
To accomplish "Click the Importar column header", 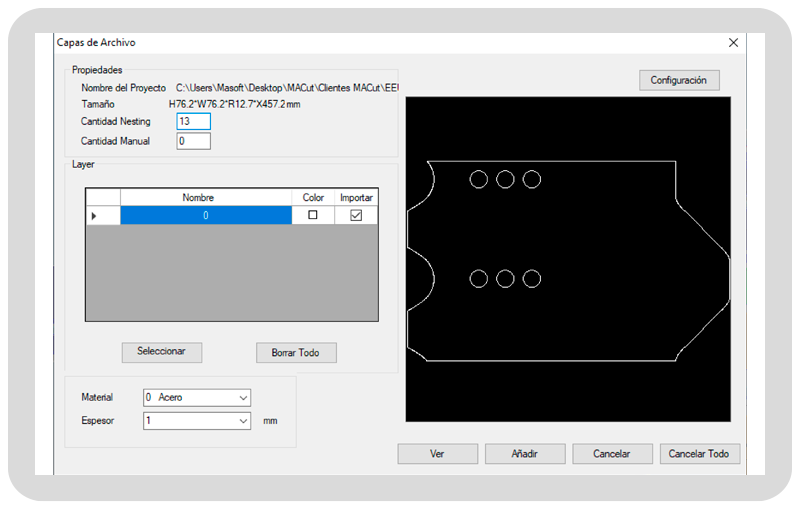I will coord(356,198).
